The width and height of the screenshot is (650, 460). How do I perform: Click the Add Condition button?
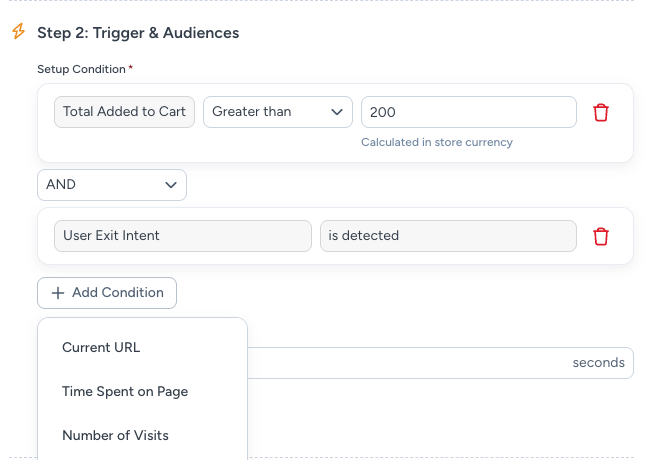tap(107, 293)
